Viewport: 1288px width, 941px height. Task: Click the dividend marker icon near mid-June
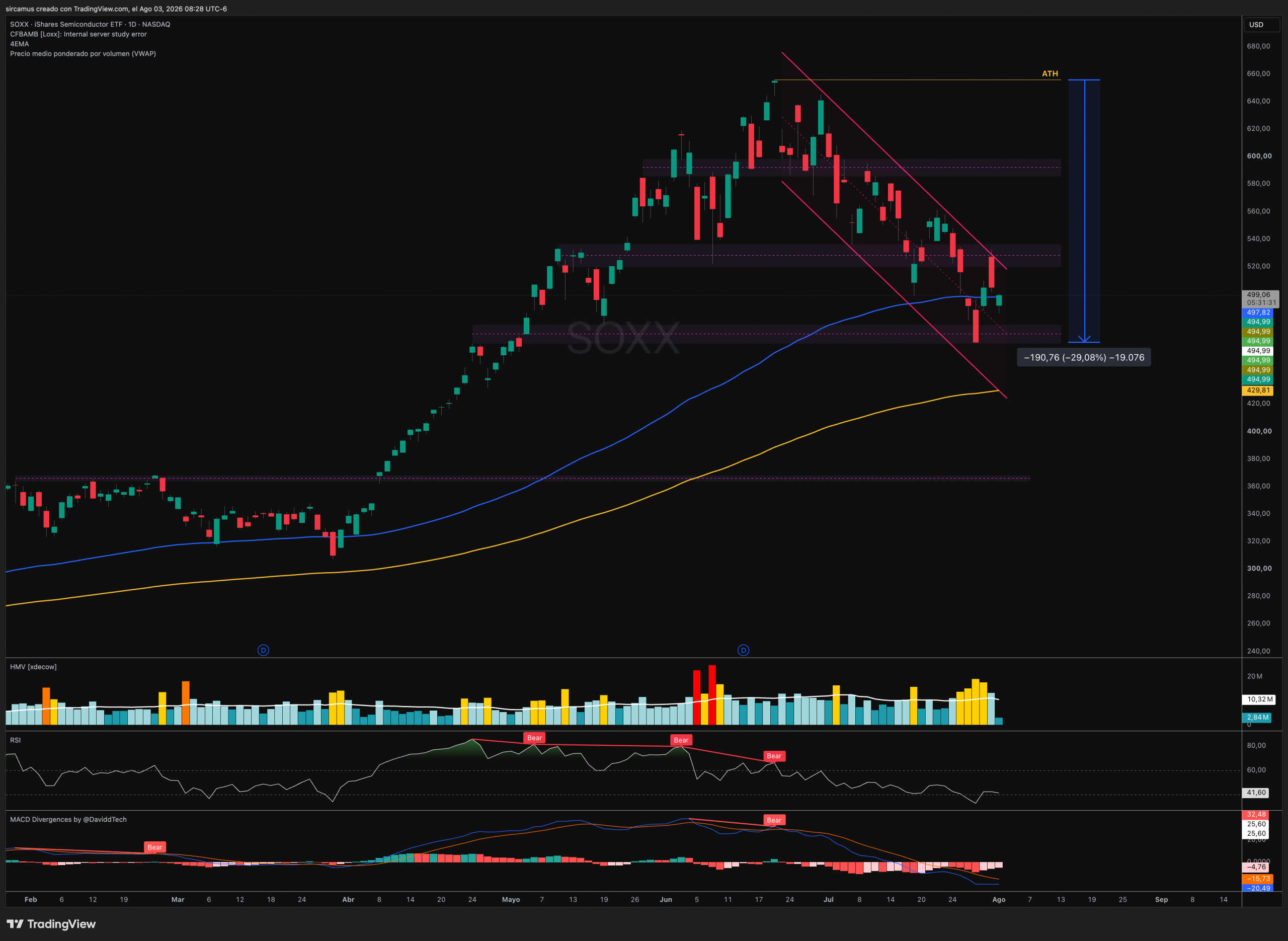click(x=743, y=650)
